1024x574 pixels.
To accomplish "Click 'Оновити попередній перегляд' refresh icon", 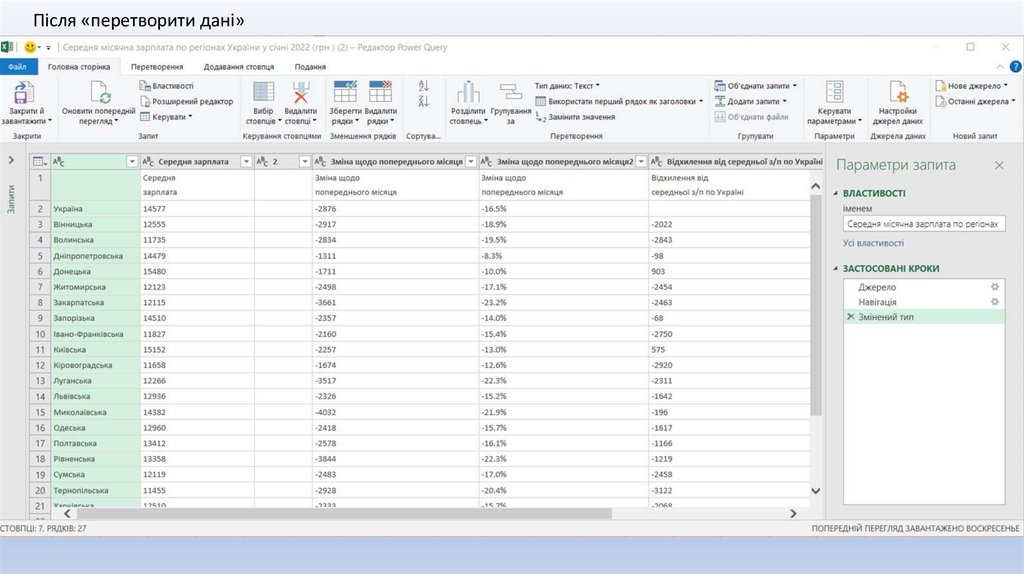I will [100, 92].
